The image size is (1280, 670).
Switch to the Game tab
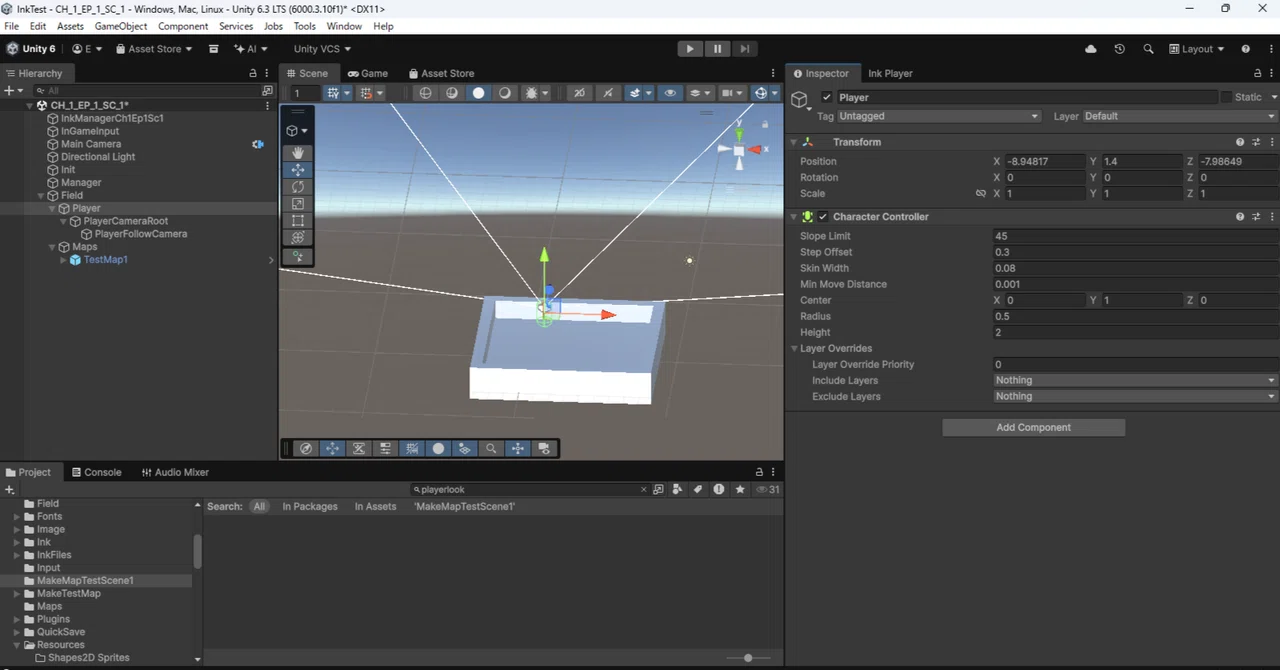coord(368,73)
